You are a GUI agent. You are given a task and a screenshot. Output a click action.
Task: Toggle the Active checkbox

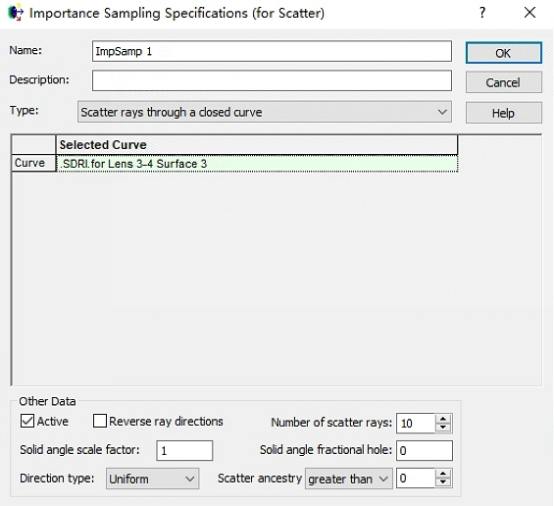(27, 421)
